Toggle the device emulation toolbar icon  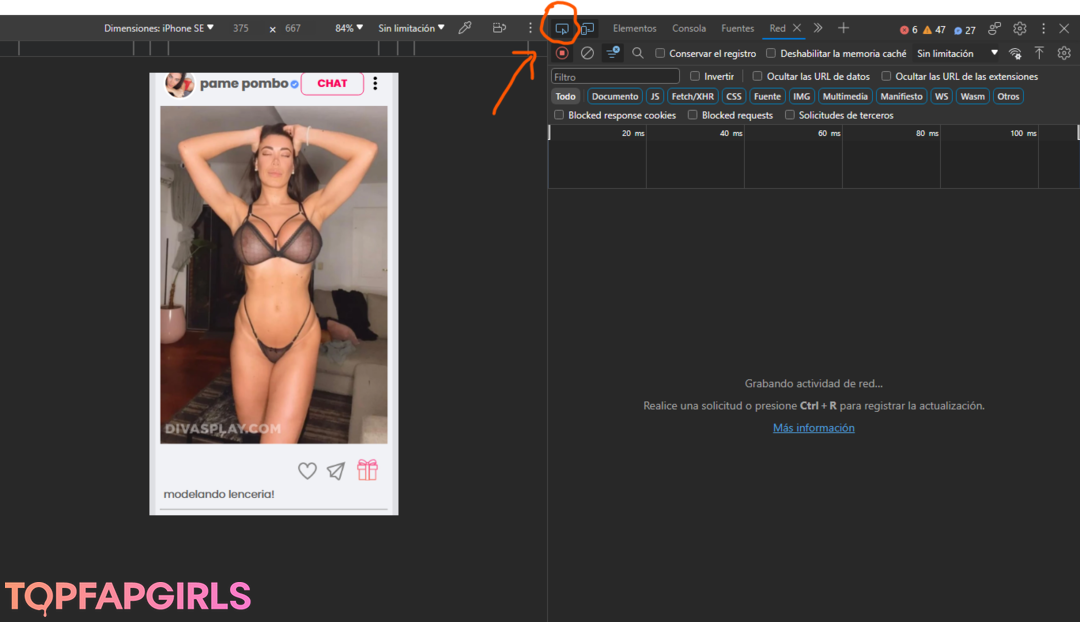[x=587, y=29]
